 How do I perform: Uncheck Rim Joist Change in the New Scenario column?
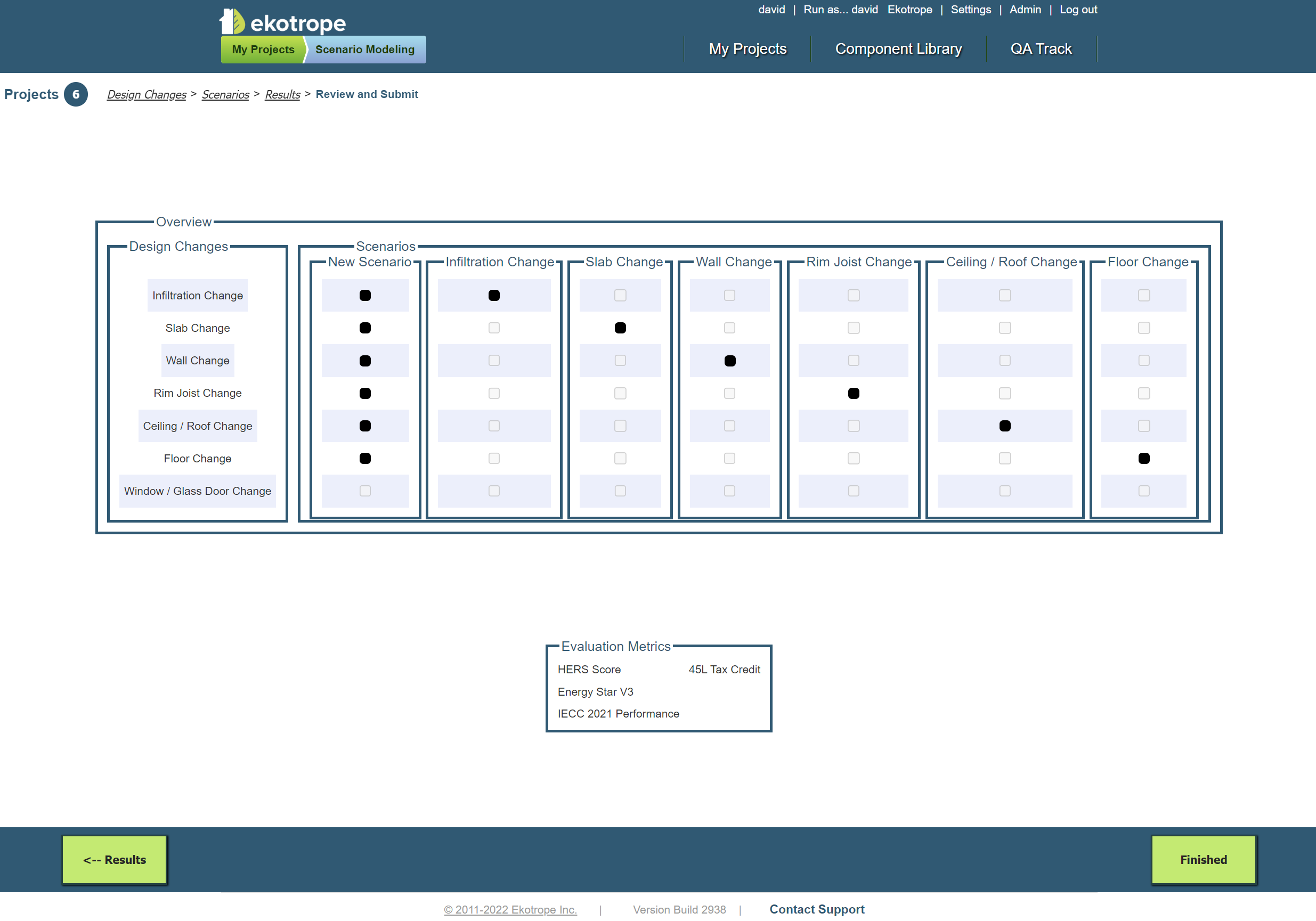pyautogui.click(x=365, y=393)
